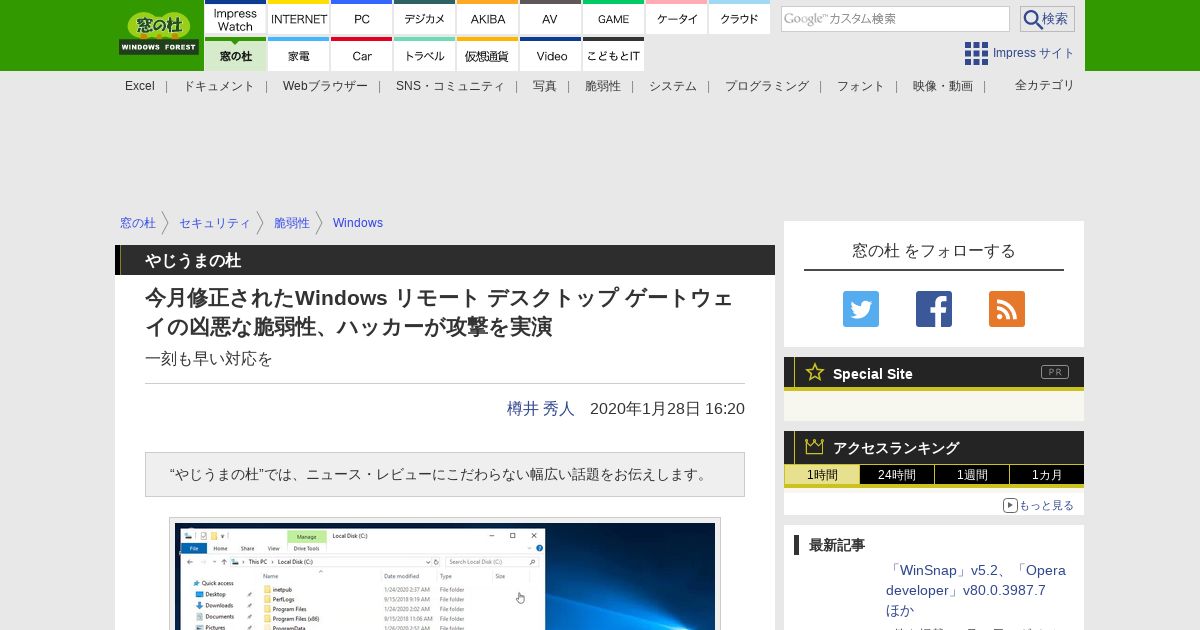Select the 脆弱性 category in menu bar
This screenshot has height=630, width=1200.
pos(603,86)
